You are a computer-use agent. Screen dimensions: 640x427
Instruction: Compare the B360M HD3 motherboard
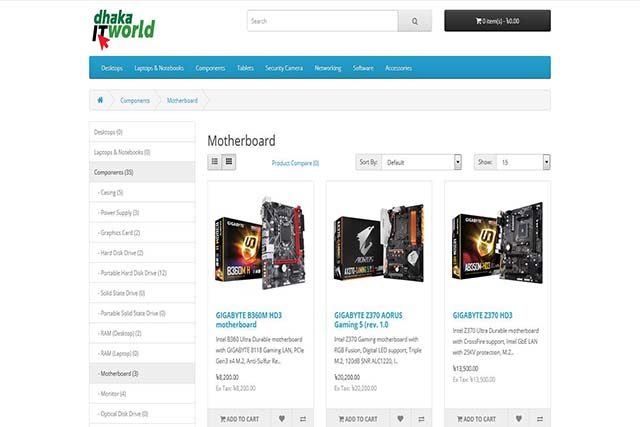tap(303, 419)
